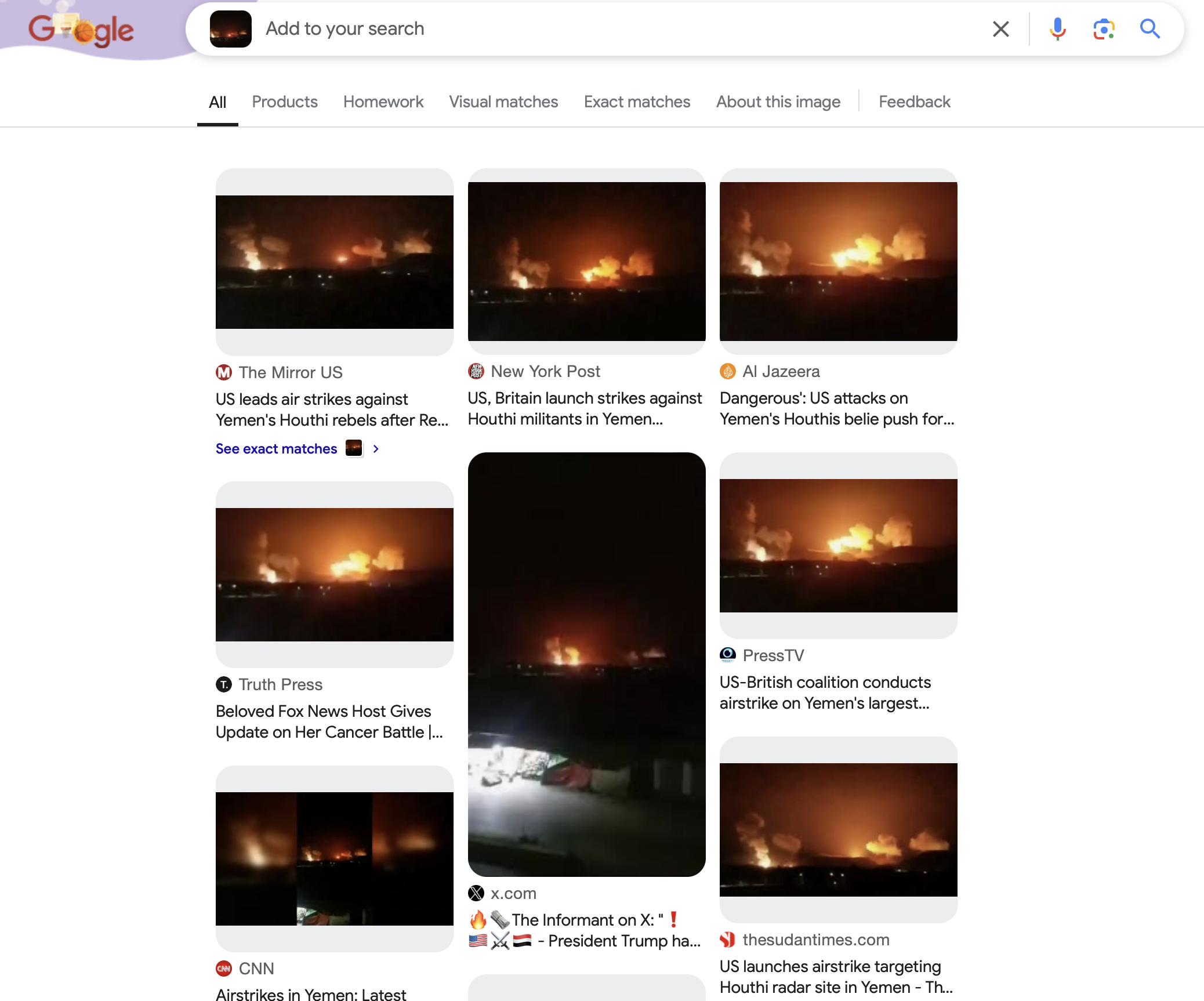Clear the search with the X icon
Image resolution: width=1204 pixels, height=1001 pixels.
pos(1000,29)
